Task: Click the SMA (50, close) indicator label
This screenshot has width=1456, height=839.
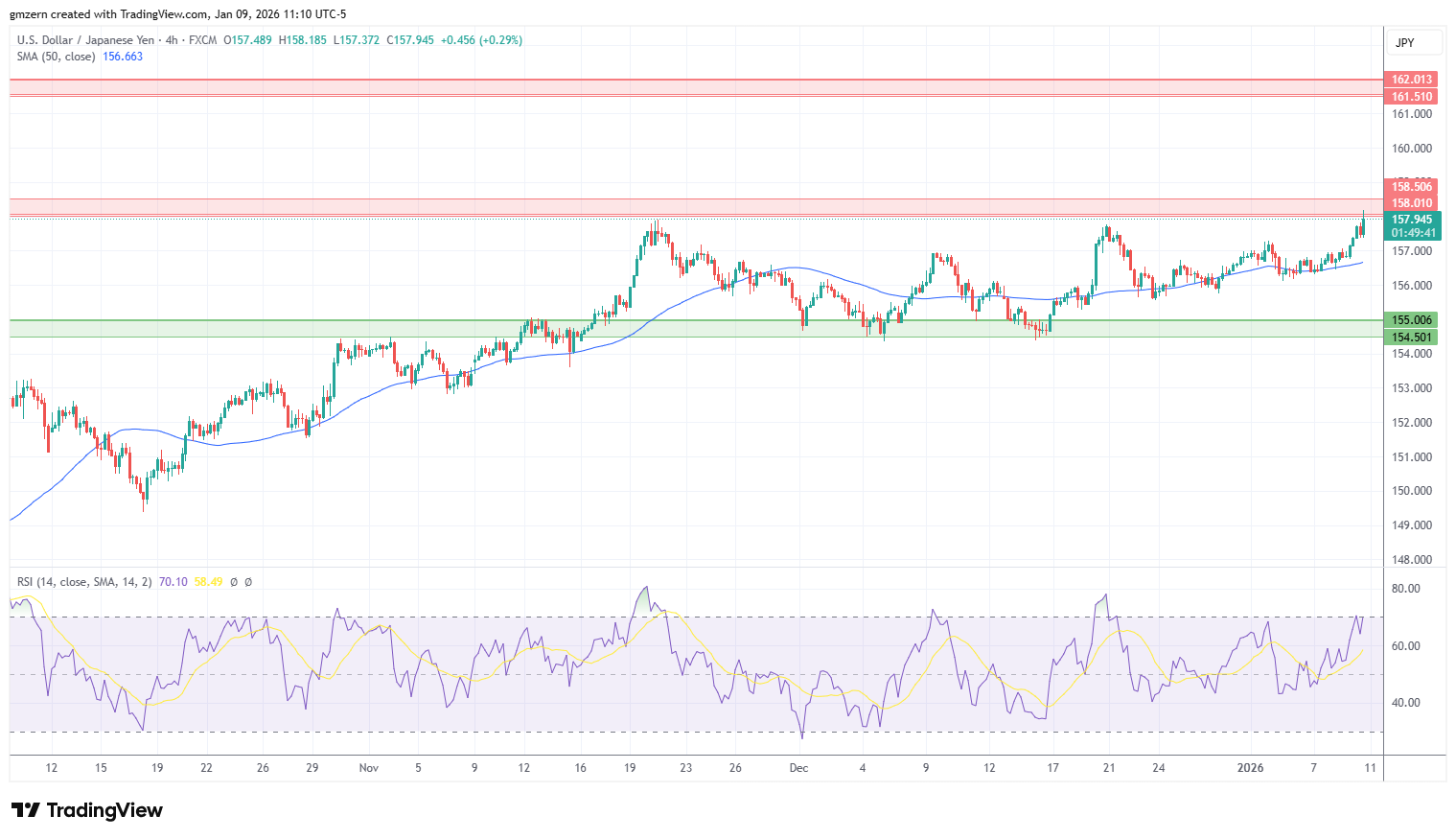Action: 57,57
